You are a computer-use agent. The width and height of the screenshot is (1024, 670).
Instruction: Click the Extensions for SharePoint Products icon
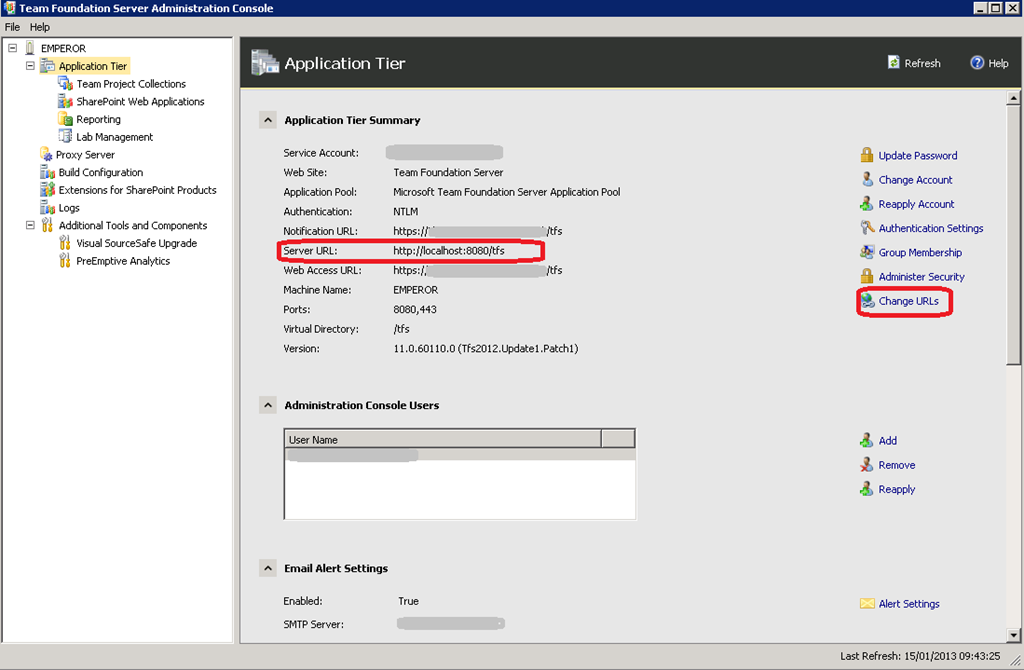[x=48, y=189]
